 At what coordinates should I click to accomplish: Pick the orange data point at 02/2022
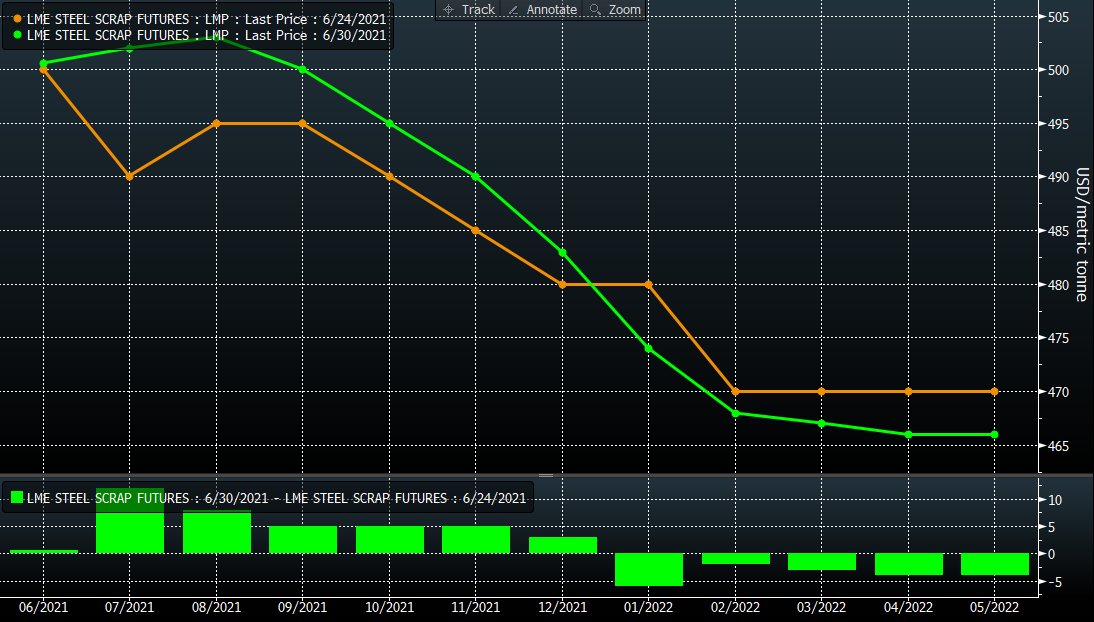pos(735,391)
